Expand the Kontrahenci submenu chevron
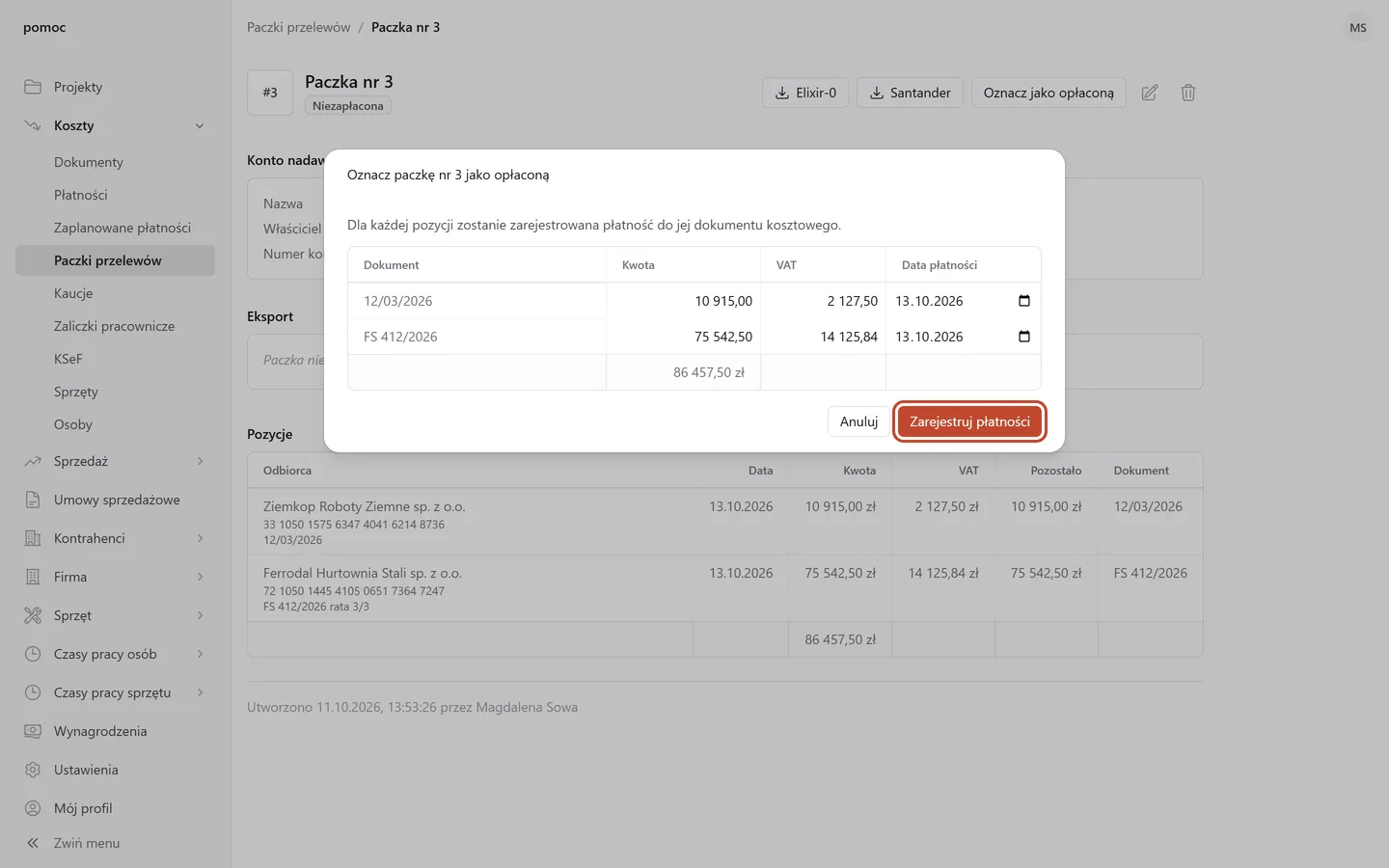This screenshot has width=1389, height=868. click(x=200, y=538)
